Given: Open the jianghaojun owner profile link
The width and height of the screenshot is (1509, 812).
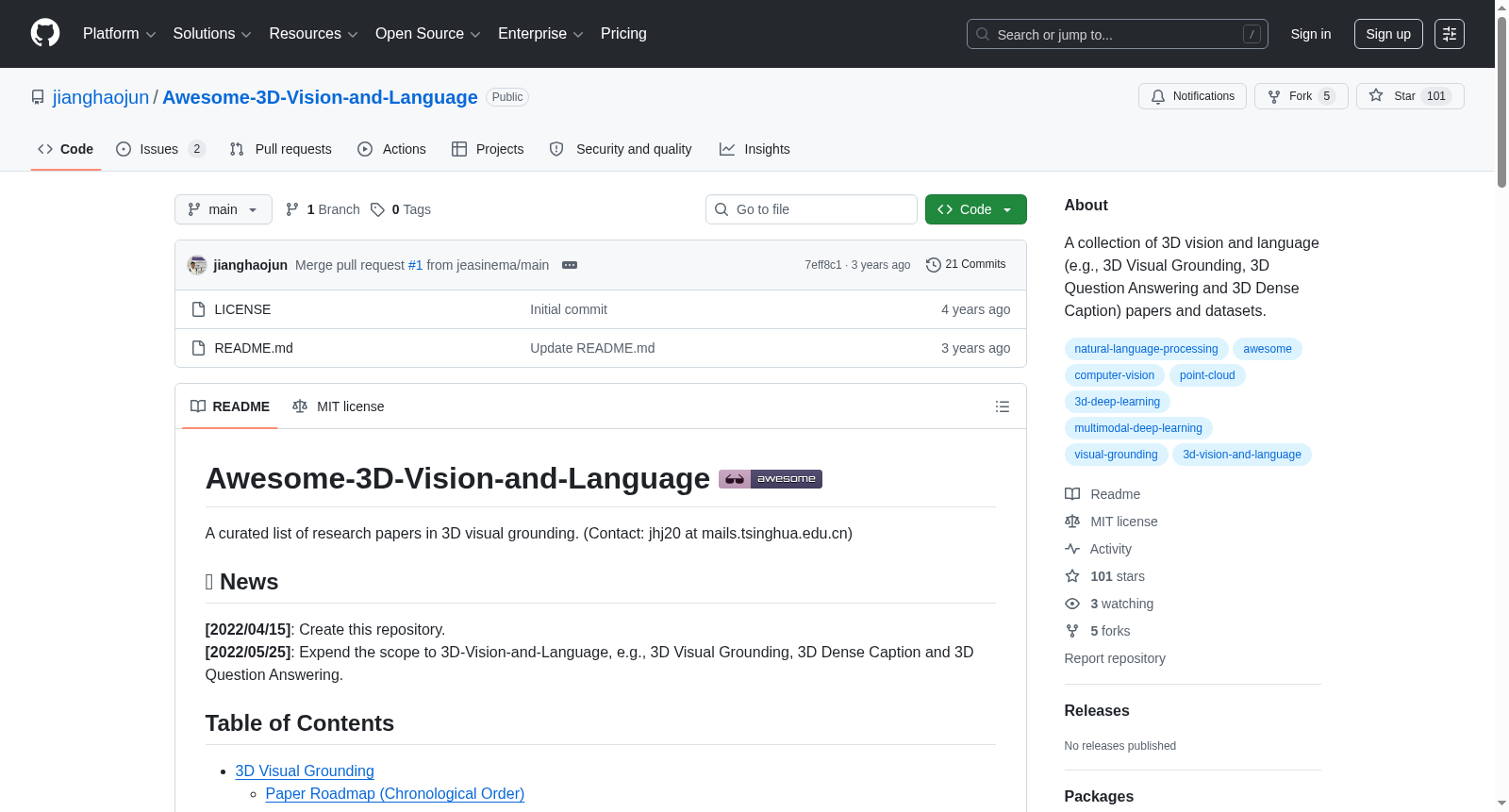Looking at the screenshot, I should click(x=101, y=97).
